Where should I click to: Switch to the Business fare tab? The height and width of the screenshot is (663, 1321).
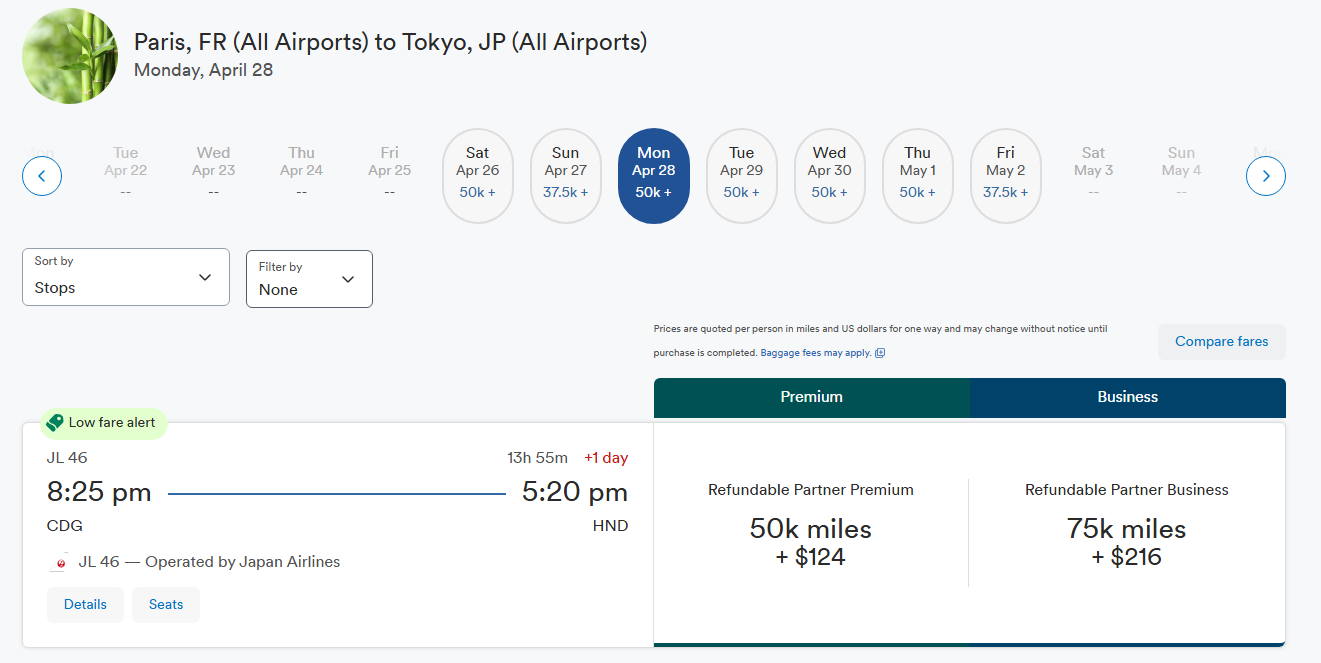[1127, 397]
